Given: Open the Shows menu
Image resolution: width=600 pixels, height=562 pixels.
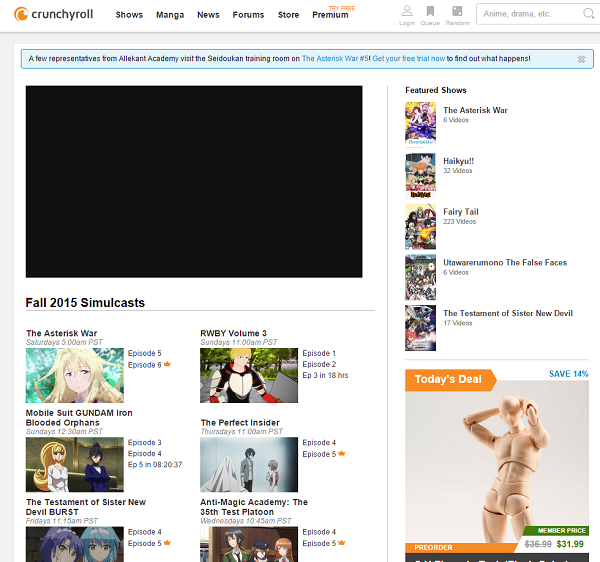Looking at the screenshot, I should tap(129, 15).
